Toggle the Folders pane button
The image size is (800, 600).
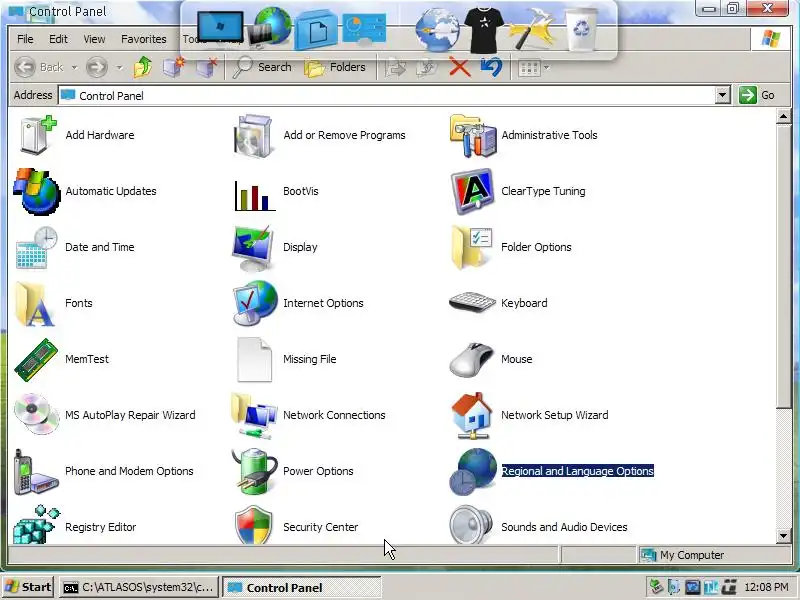point(335,67)
